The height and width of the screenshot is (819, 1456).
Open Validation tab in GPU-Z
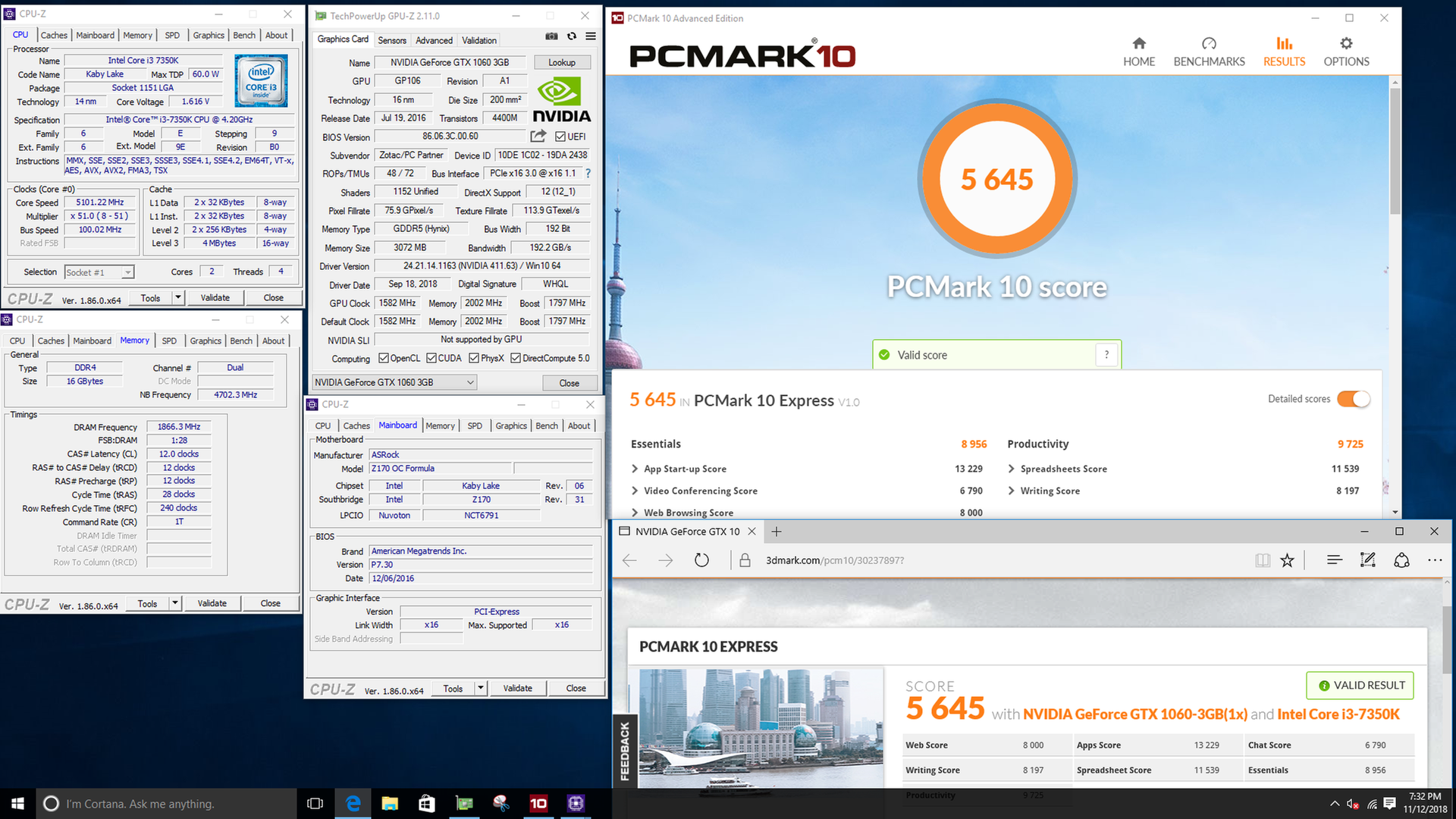coord(479,40)
